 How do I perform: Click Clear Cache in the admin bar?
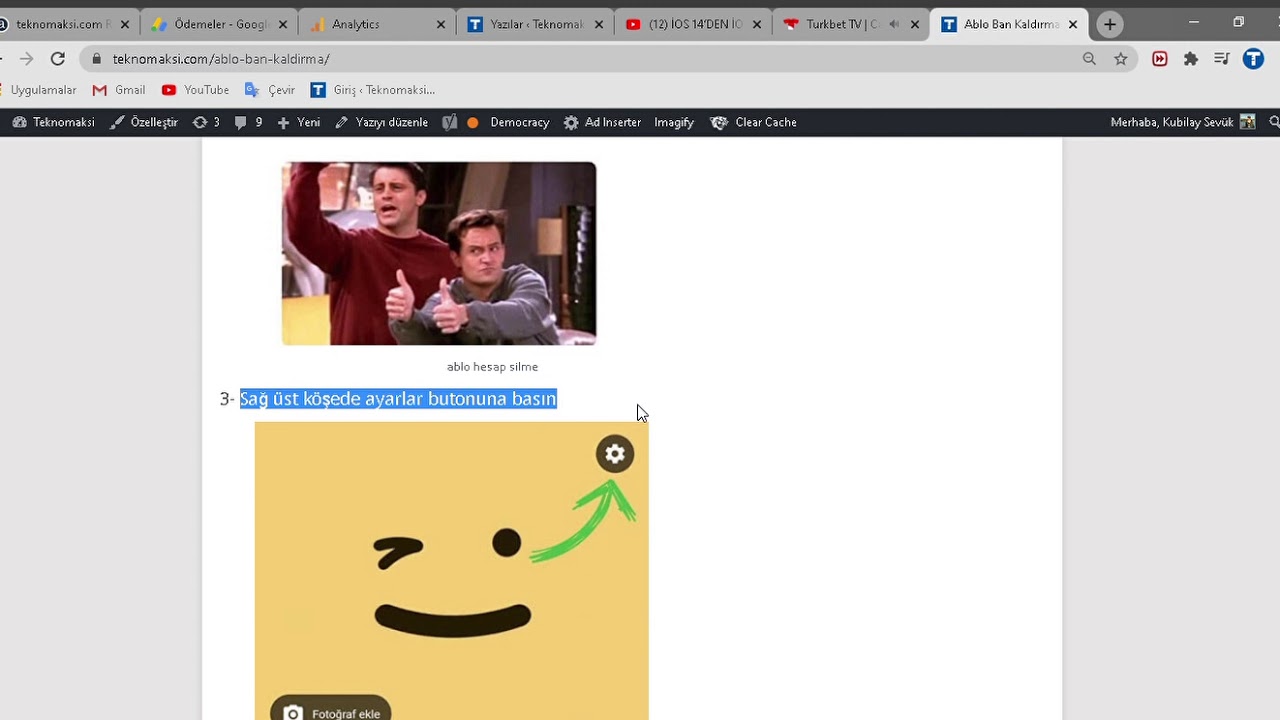(754, 122)
